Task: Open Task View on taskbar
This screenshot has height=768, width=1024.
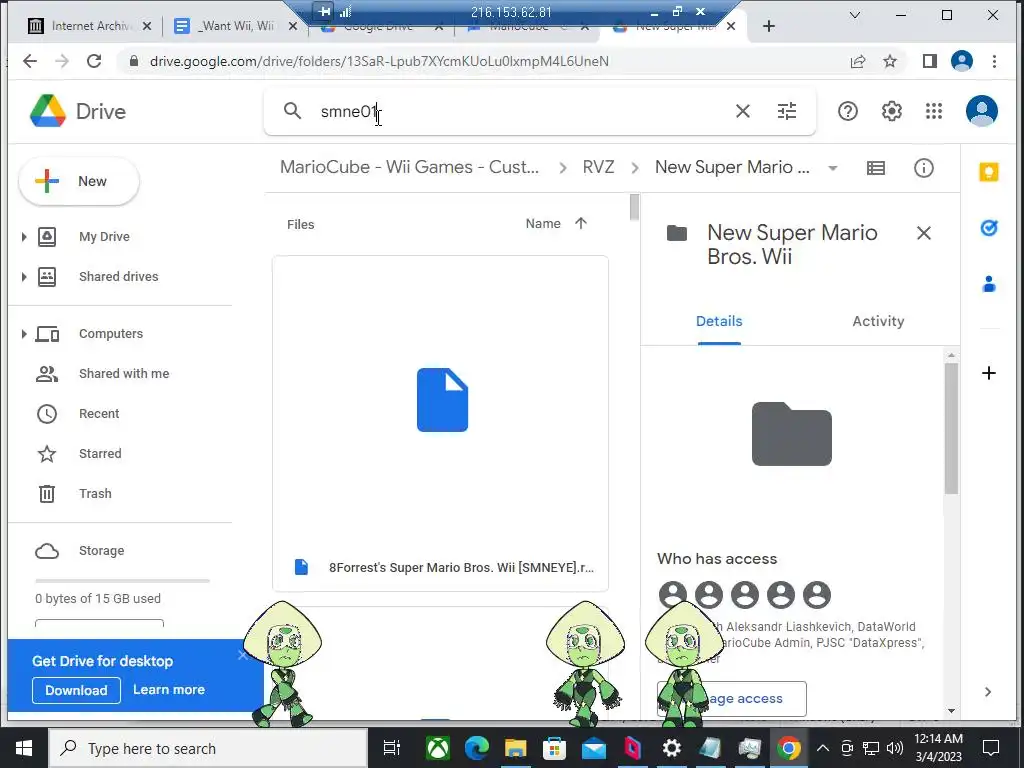Action: (x=392, y=748)
